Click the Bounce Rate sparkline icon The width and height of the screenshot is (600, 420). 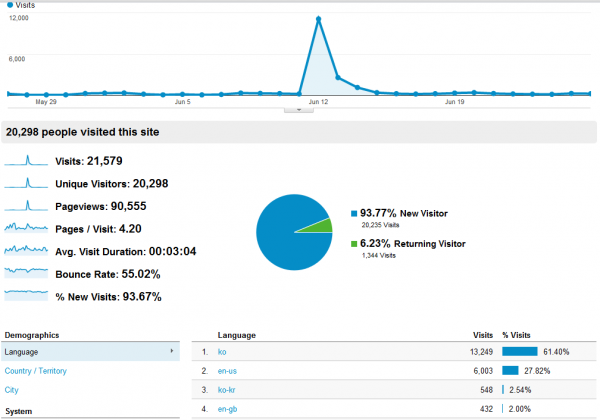point(27,273)
